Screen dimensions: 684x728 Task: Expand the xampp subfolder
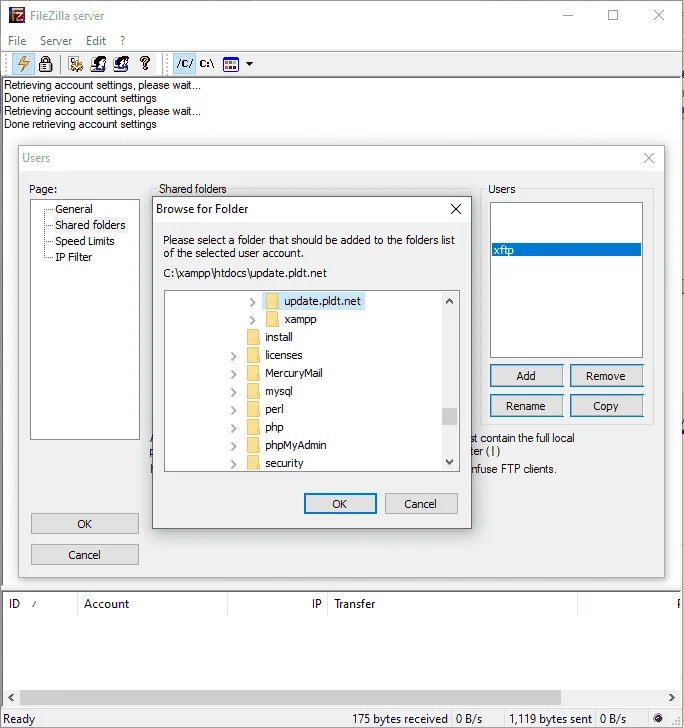click(x=252, y=320)
